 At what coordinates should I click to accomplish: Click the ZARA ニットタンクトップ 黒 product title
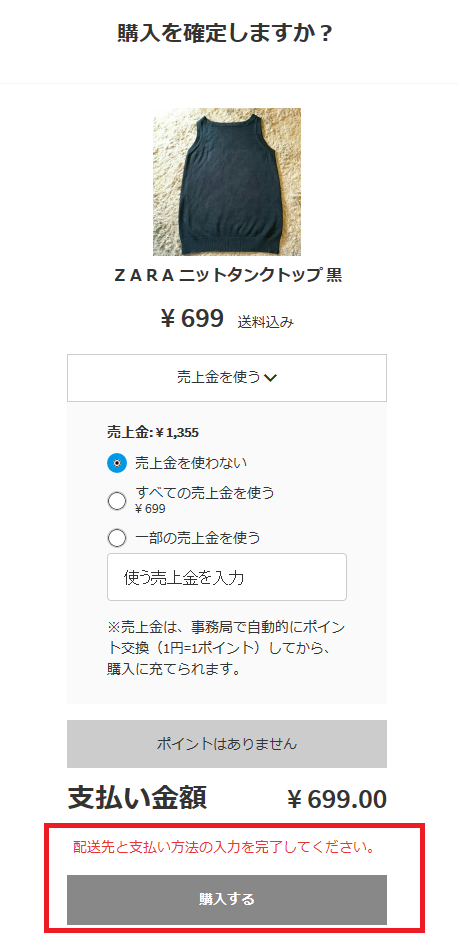tap(227, 275)
